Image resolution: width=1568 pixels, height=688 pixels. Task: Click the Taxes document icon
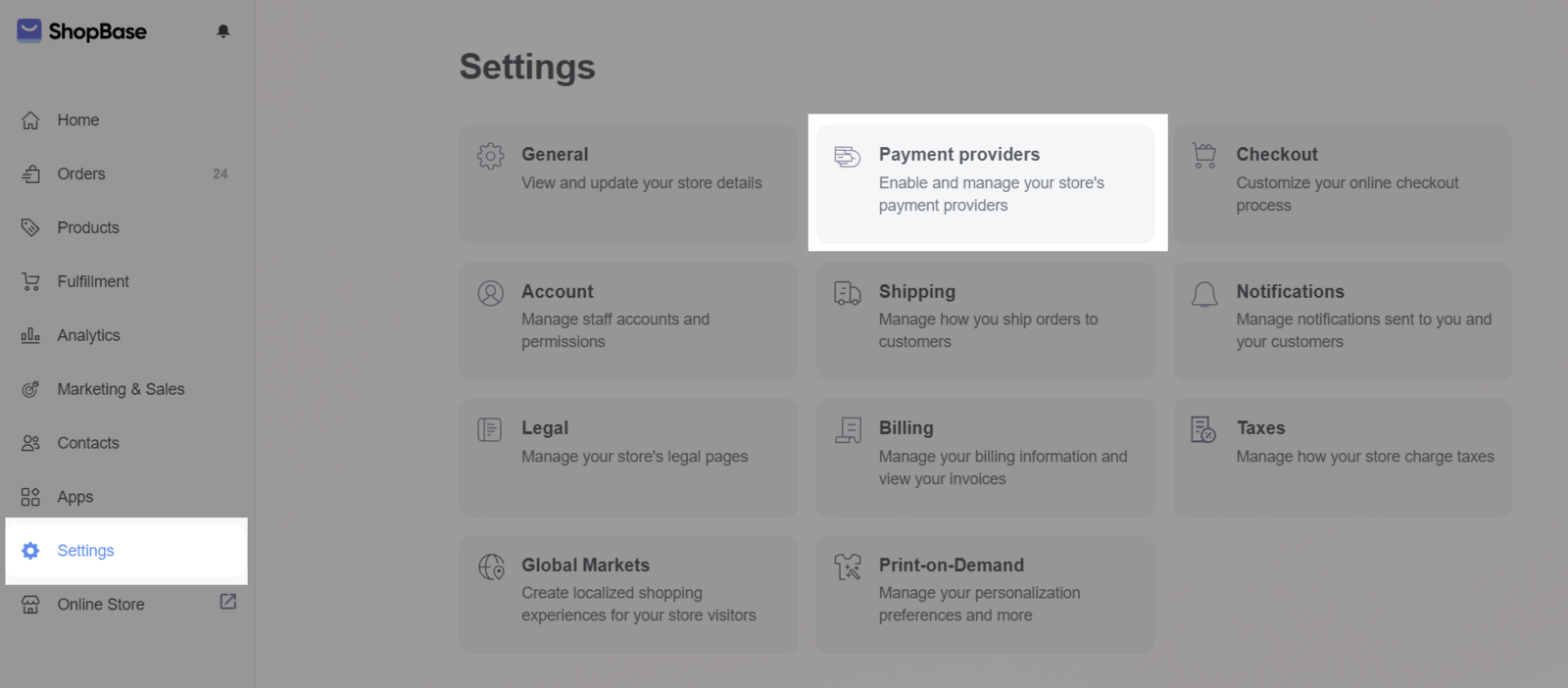1203,429
